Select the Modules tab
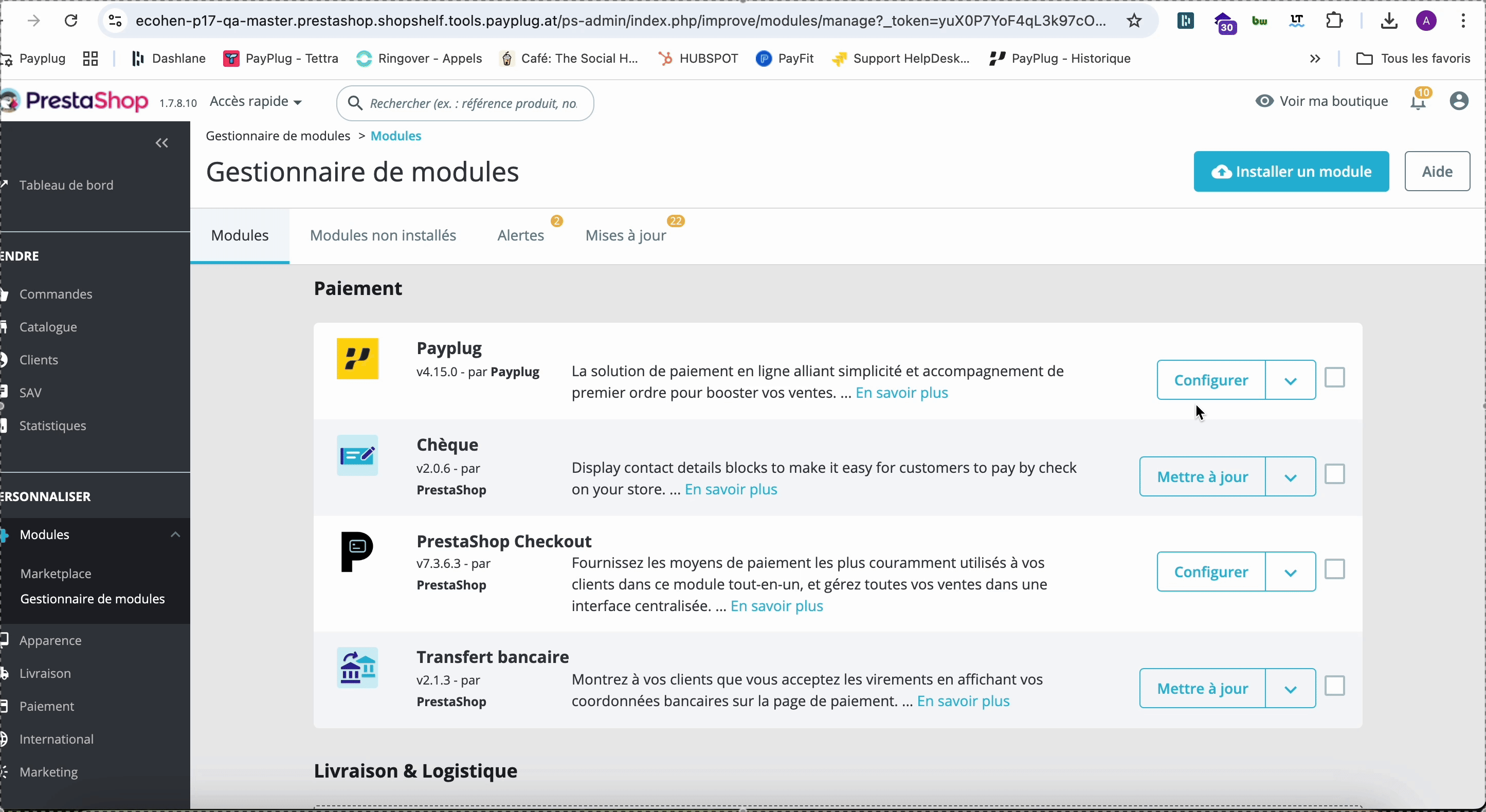 [x=240, y=236]
